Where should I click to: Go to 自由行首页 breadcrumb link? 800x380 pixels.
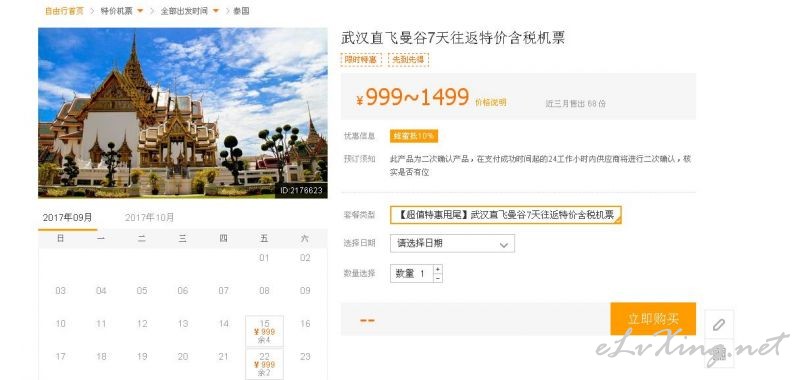[x=64, y=11]
